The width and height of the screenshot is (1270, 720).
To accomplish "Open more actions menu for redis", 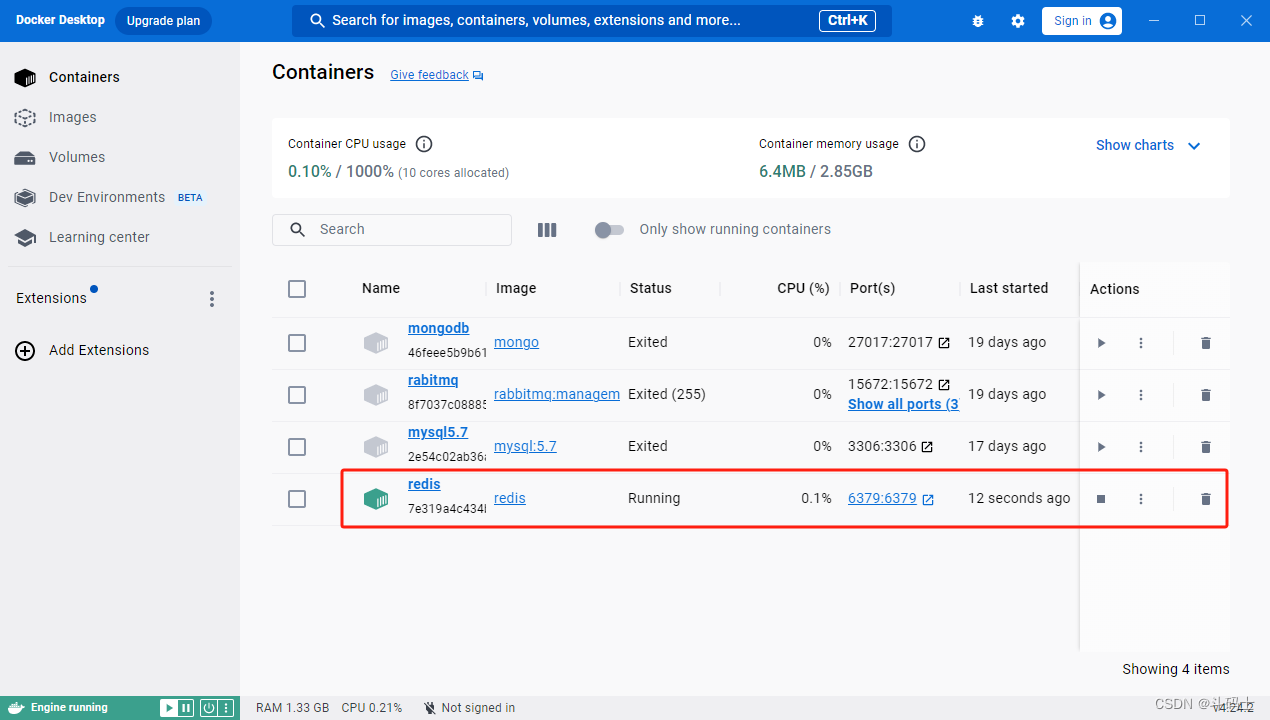I will pyautogui.click(x=1141, y=499).
